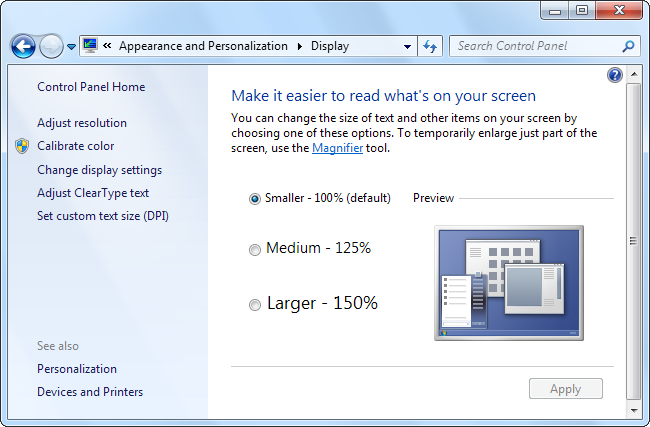Image resolution: width=650 pixels, height=427 pixels.
Task: Go to Control Panel Home
Action: pos(91,87)
